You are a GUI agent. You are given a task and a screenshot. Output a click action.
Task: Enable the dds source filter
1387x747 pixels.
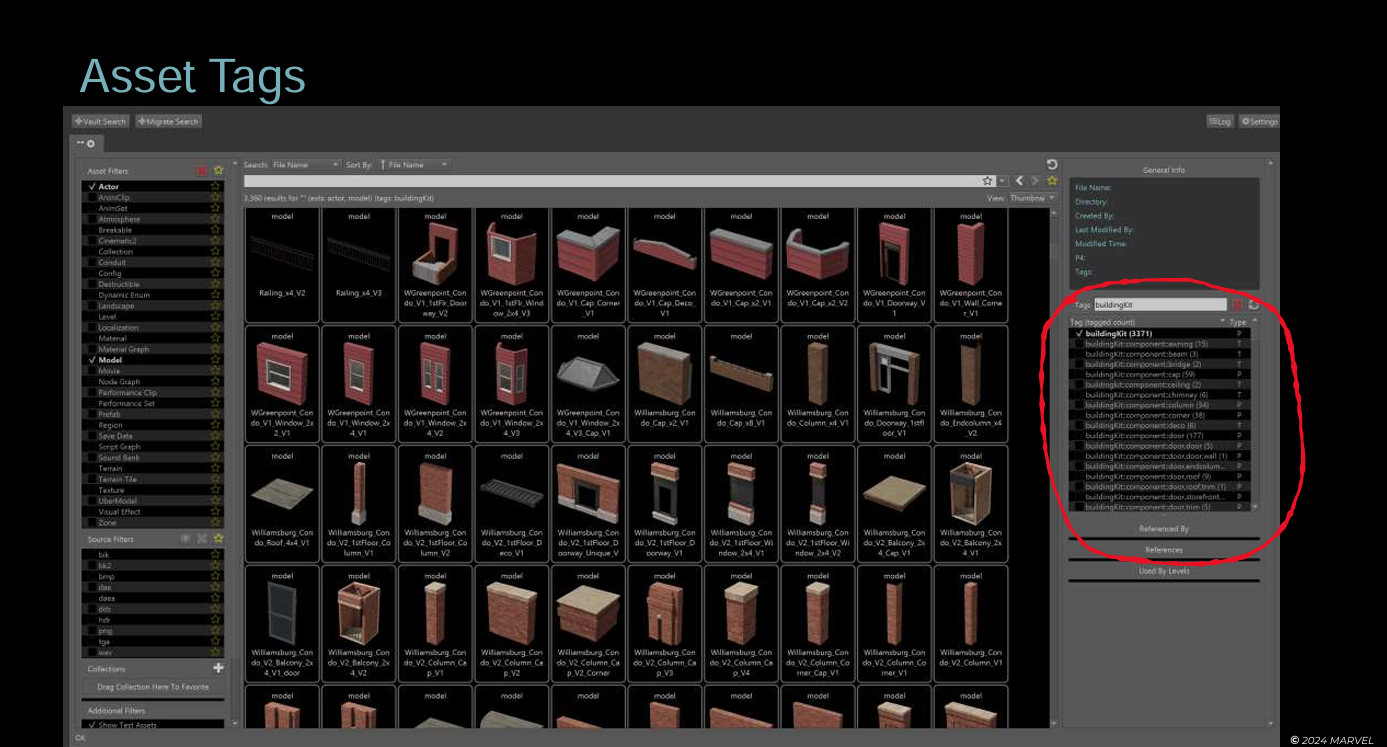click(x=91, y=608)
